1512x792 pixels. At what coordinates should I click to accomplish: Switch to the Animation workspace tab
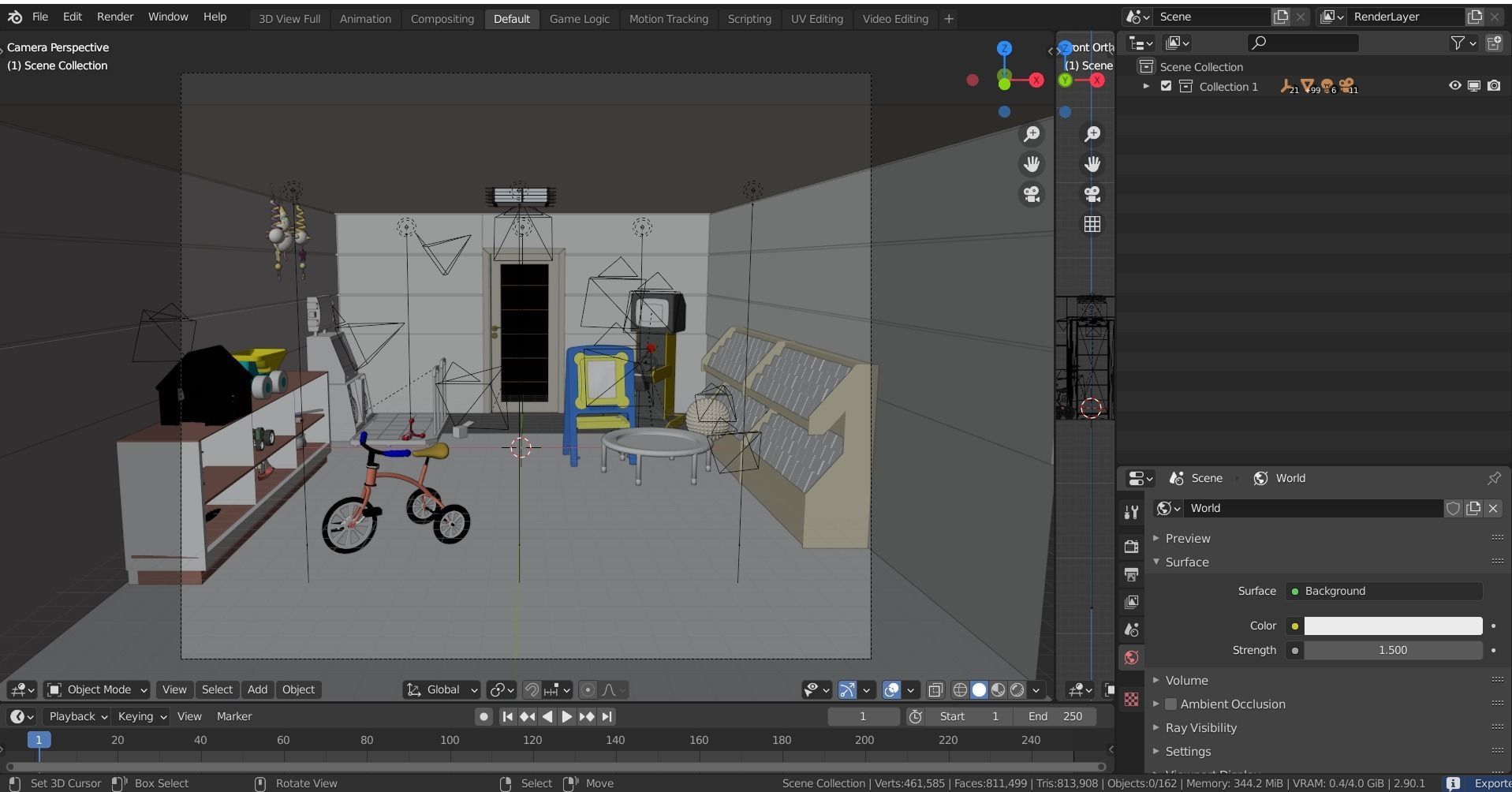365,18
